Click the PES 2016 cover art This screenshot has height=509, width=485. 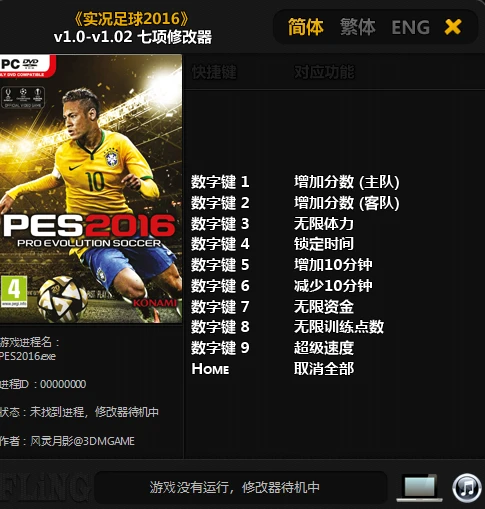coord(91,189)
